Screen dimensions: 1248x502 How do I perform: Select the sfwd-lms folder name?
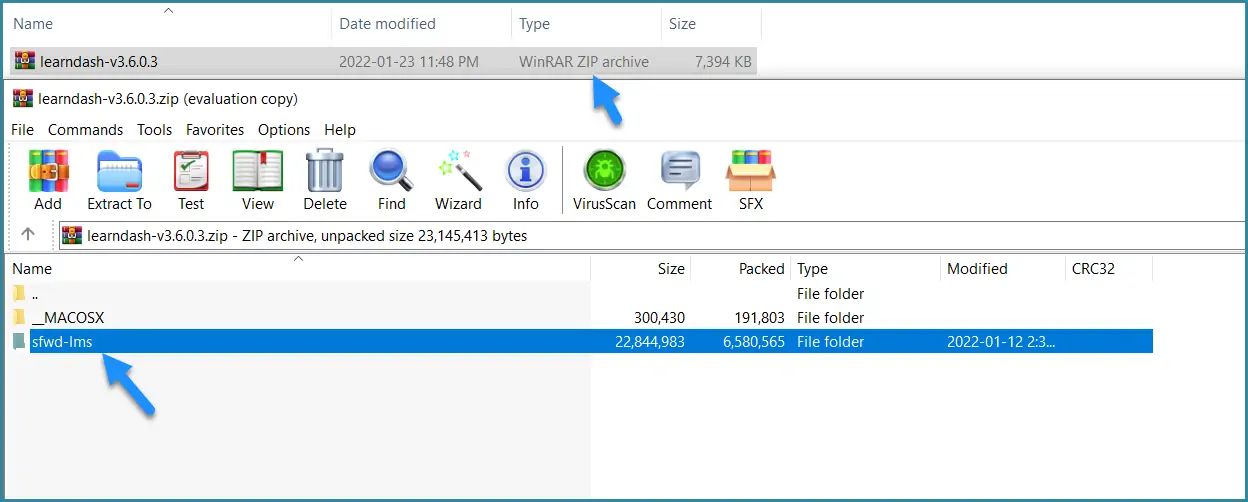[x=63, y=342]
